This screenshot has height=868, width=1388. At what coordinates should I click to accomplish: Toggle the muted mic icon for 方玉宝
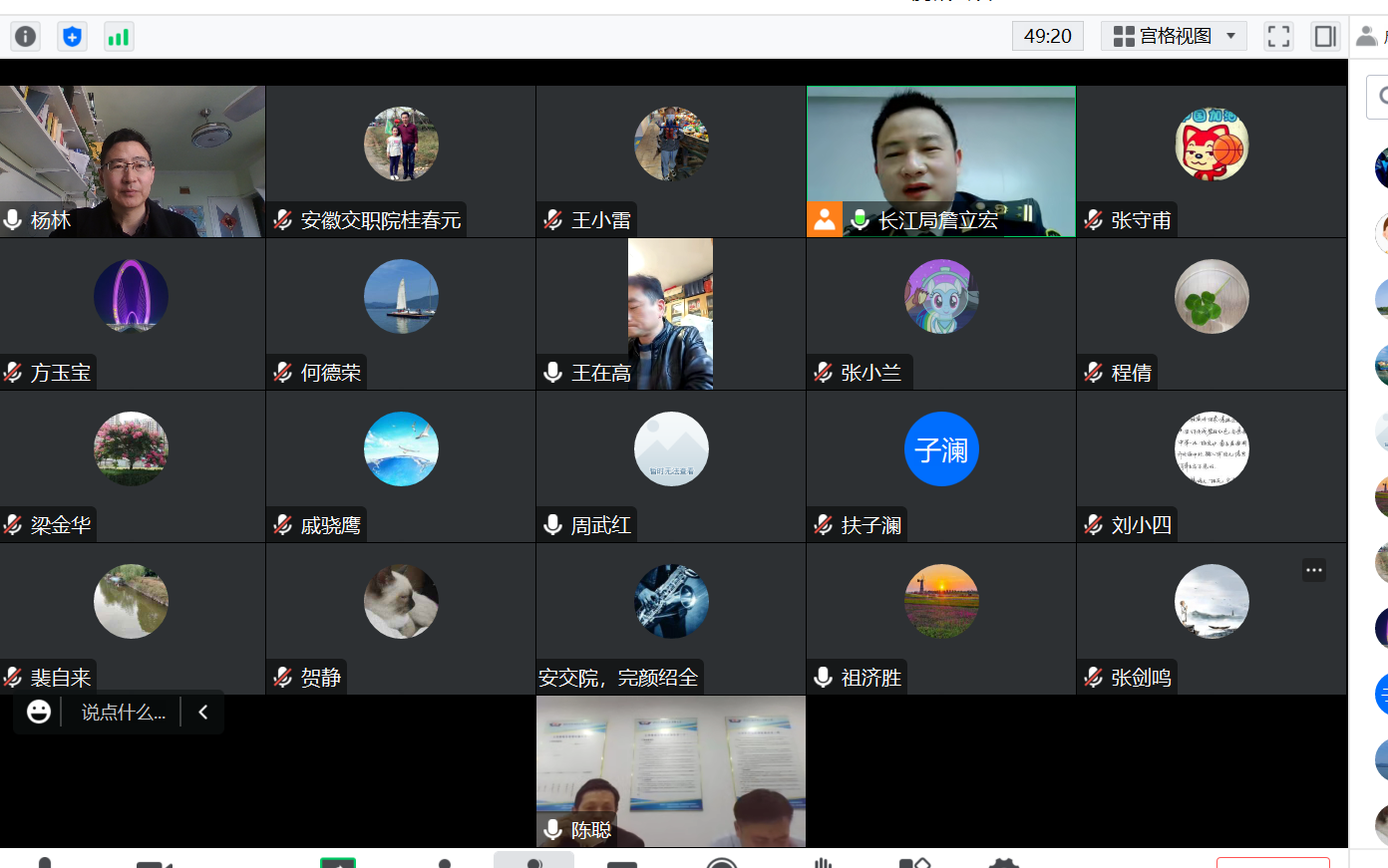13,373
